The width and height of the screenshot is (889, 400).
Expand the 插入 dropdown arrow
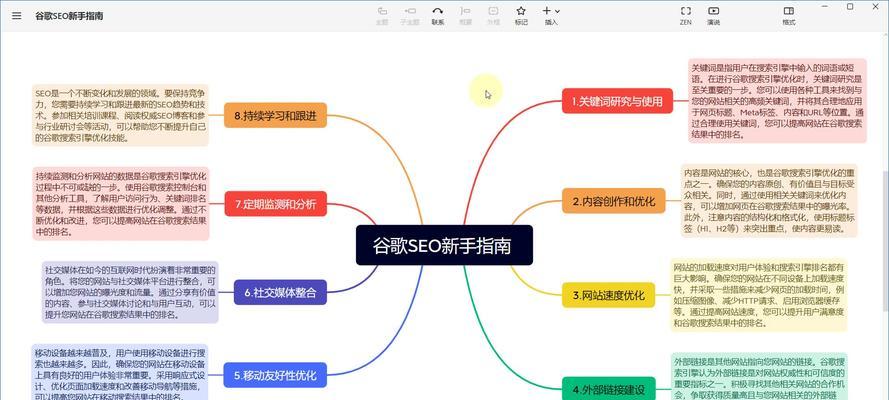pos(558,11)
